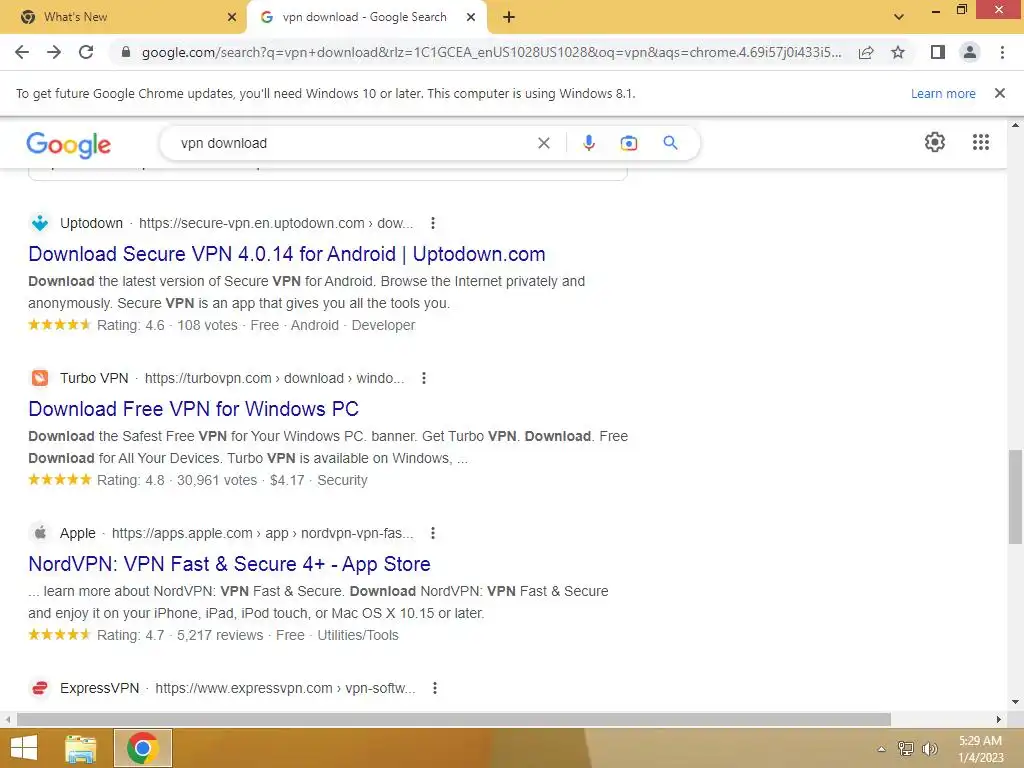
Task: Open more options for Uptodown result
Action: 432,223
